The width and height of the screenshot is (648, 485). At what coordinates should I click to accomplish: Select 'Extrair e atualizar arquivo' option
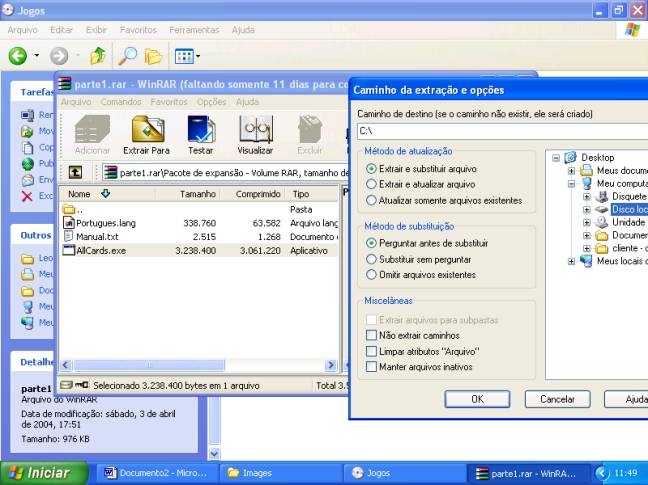pyautogui.click(x=371, y=184)
